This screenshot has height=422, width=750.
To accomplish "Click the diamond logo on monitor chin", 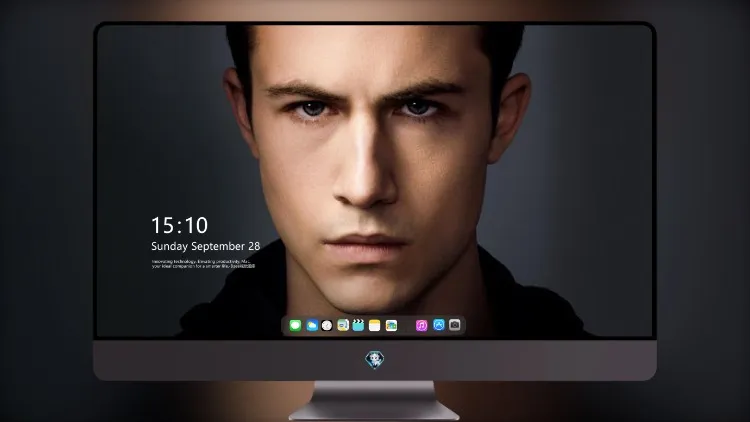I will [375, 360].
